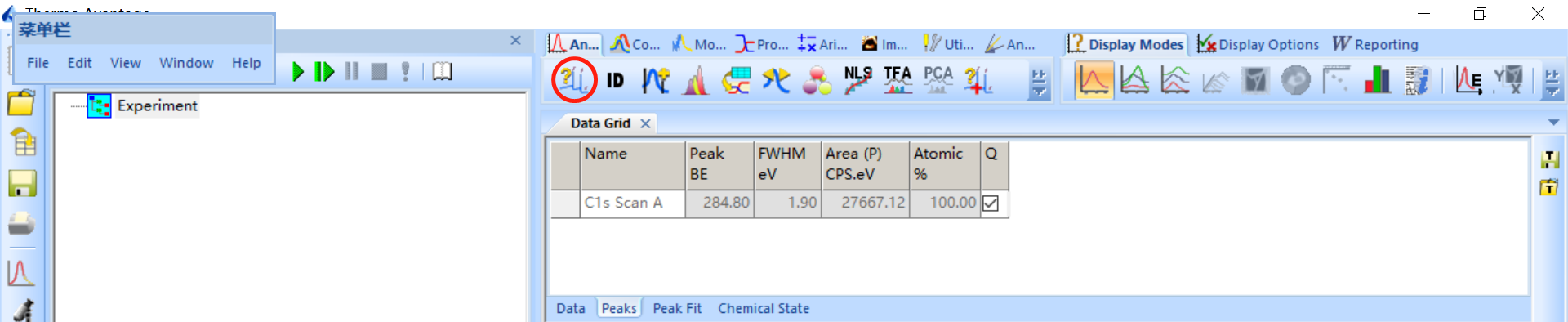
Task: Click the circled peak identify icon
Action: (574, 80)
